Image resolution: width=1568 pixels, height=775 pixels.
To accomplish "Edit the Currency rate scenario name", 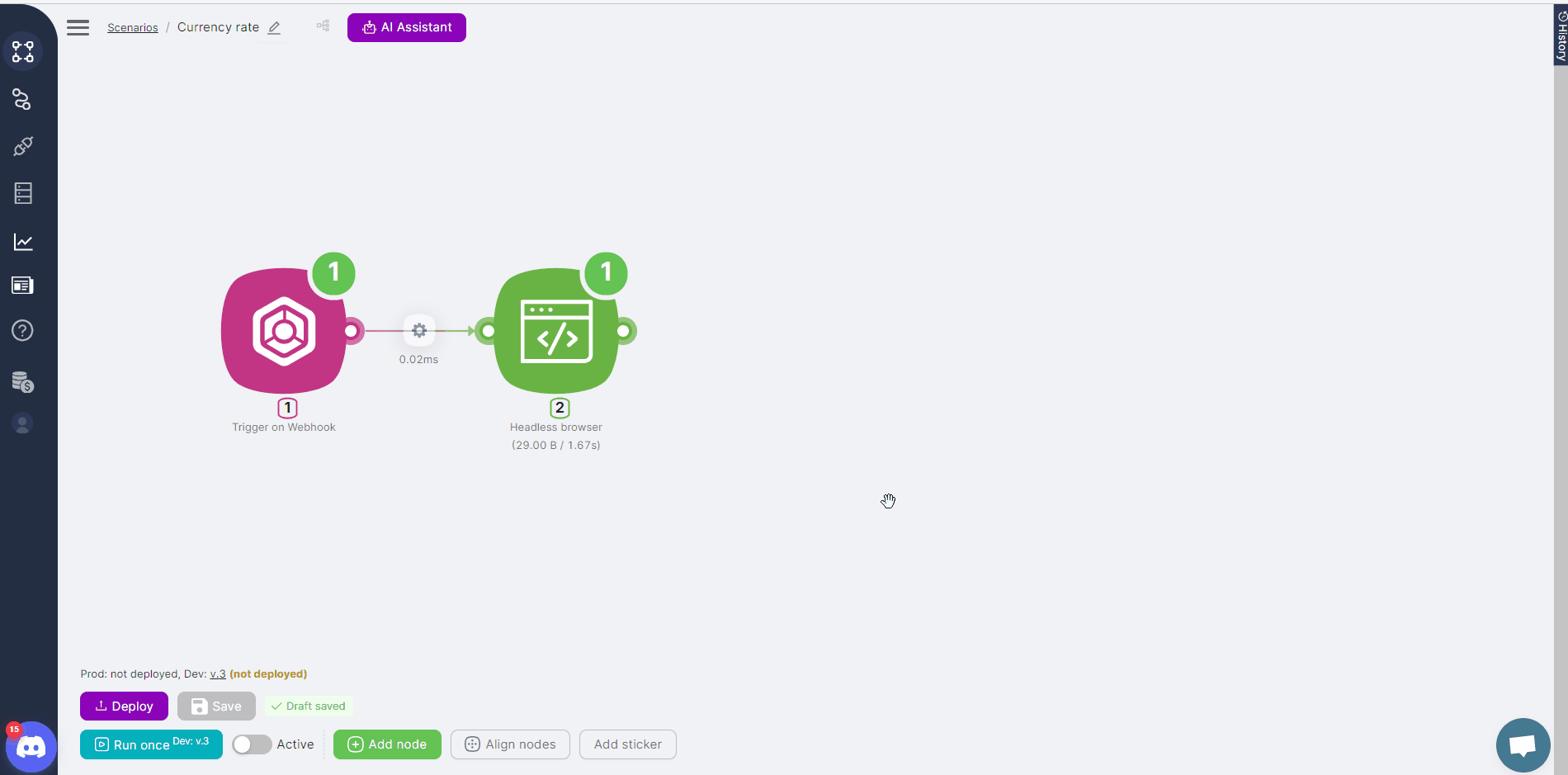I will (x=274, y=27).
